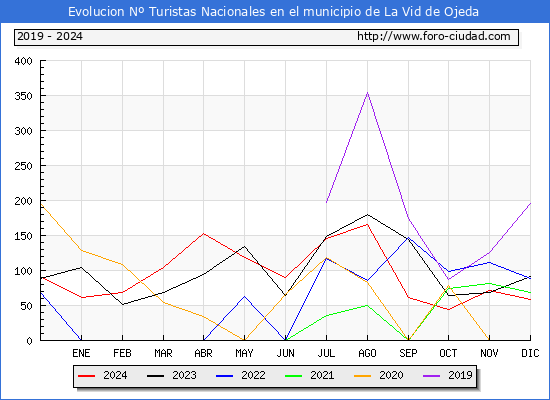
Task: Click the chart title about La Vid de Ojeda
Action: coord(273,12)
